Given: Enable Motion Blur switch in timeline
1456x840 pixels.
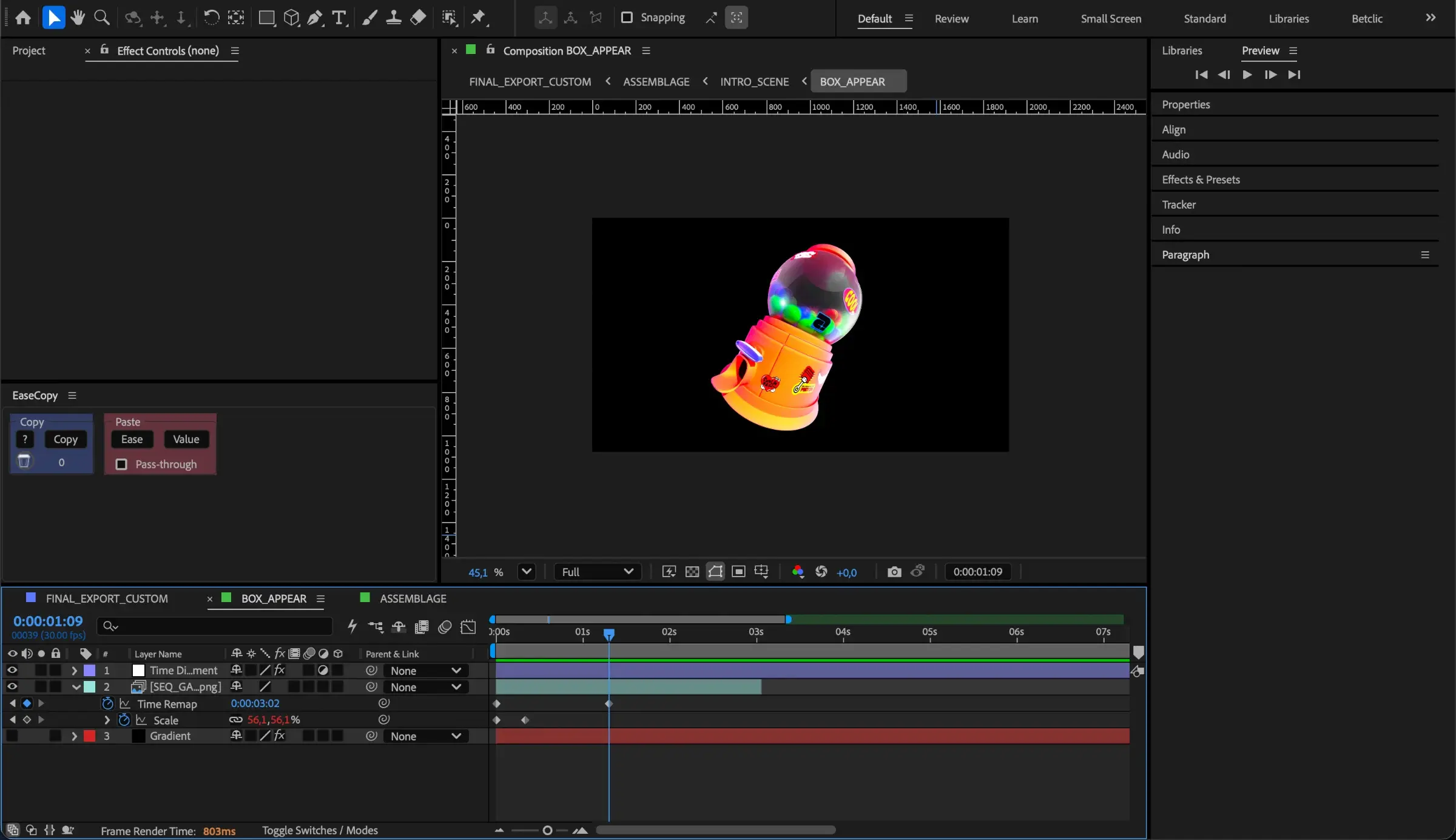Looking at the screenshot, I should (x=445, y=627).
